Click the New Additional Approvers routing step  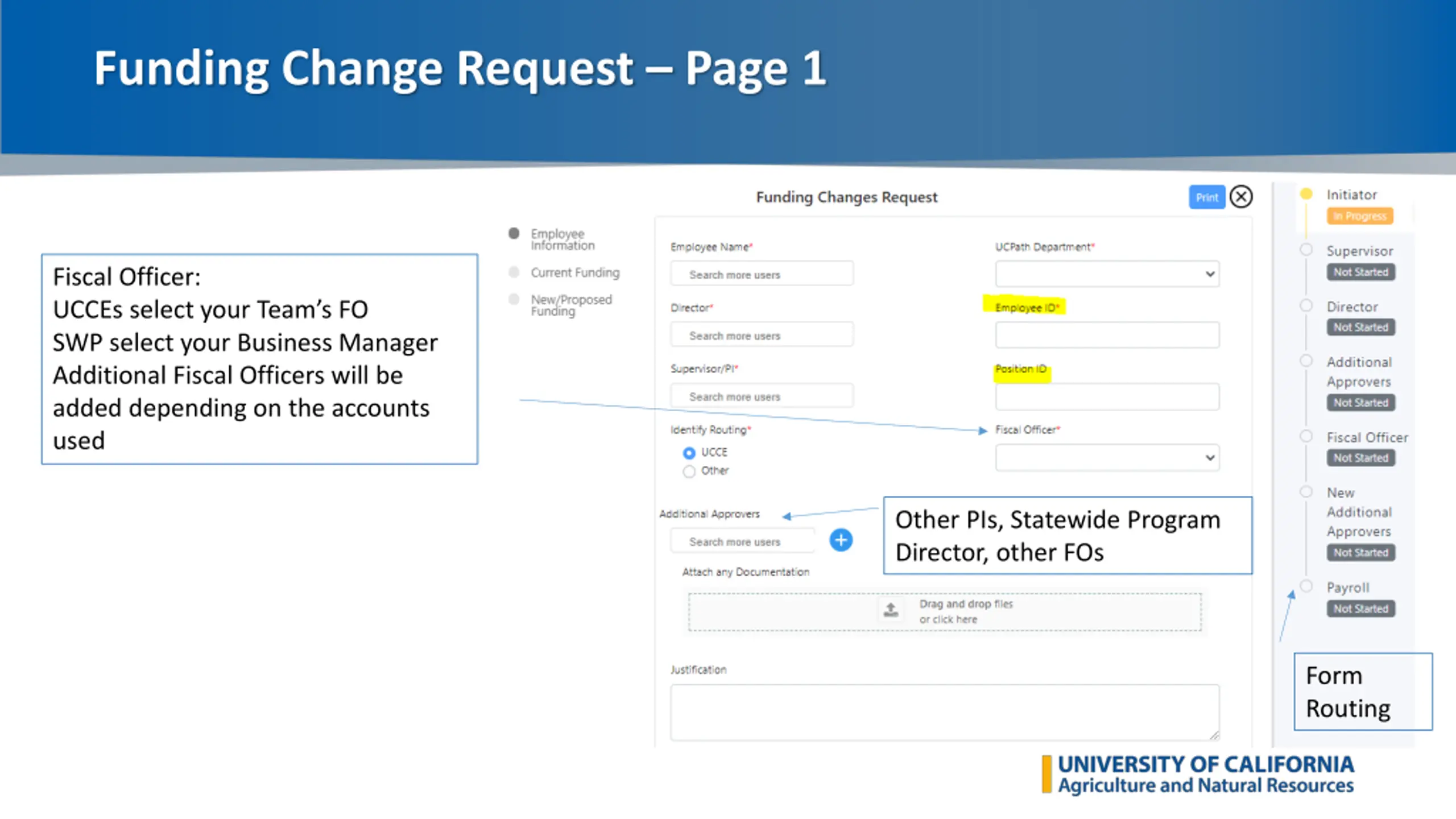(x=1359, y=512)
